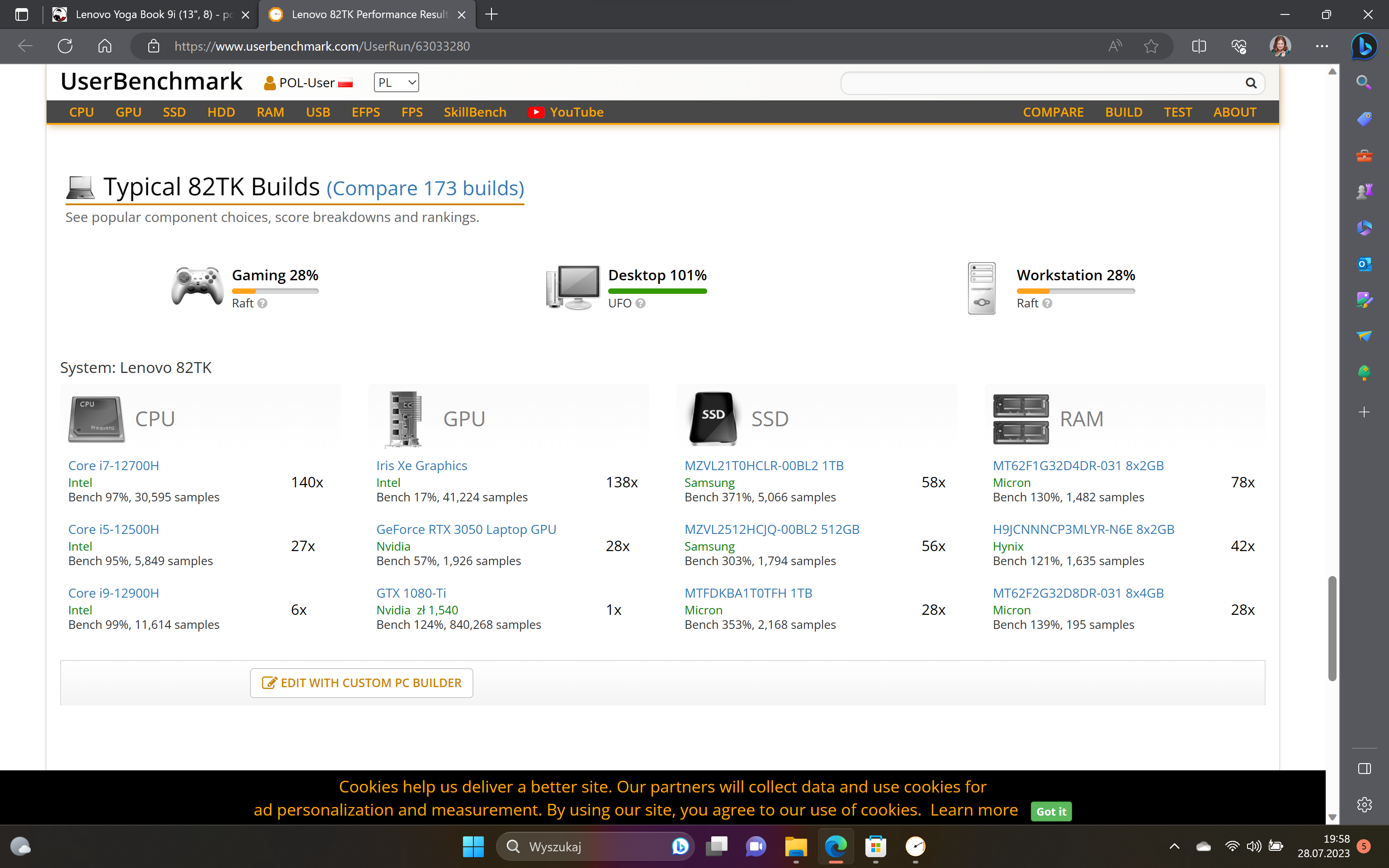Open the SkillBench navigation item
The width and height of the screenshot is (1389, 868).
tap(475, 112)
